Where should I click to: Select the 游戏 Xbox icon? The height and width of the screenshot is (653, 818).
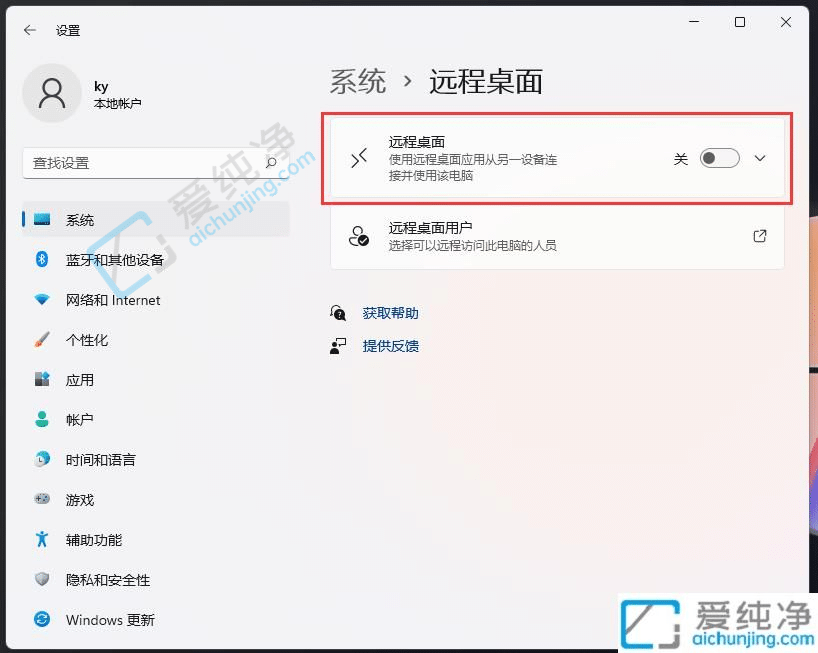[x=42, y=500]
